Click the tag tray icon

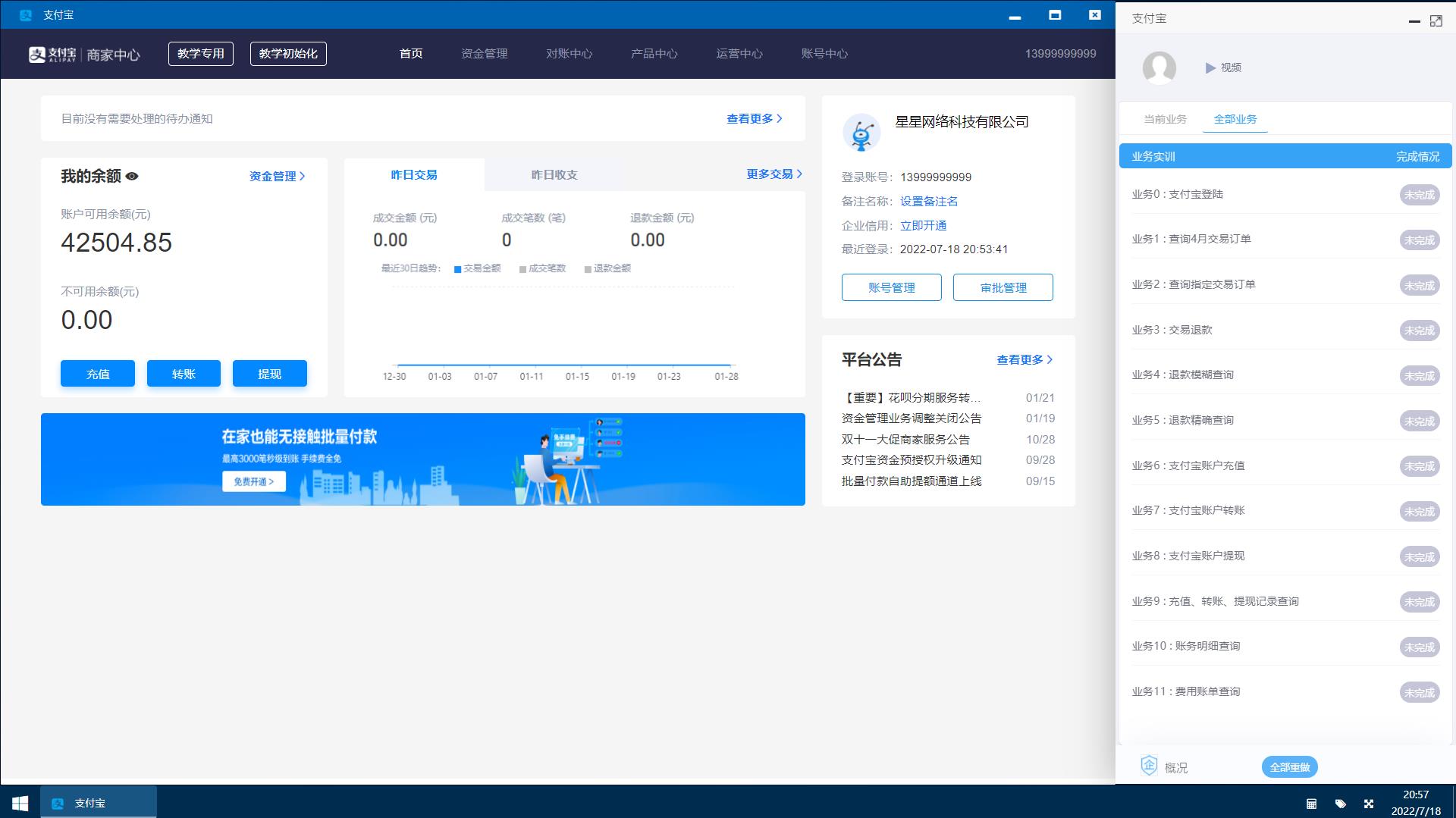tap(1340, 804)
